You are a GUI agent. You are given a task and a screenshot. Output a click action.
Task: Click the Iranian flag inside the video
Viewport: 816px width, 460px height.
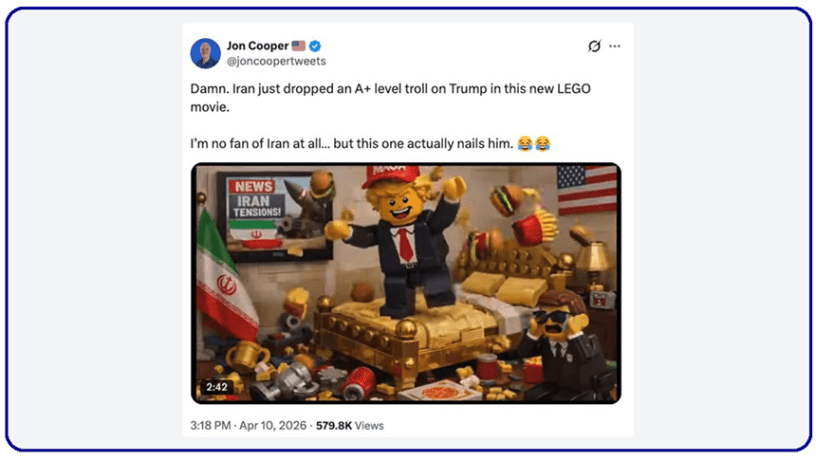(x=225, y=275)
